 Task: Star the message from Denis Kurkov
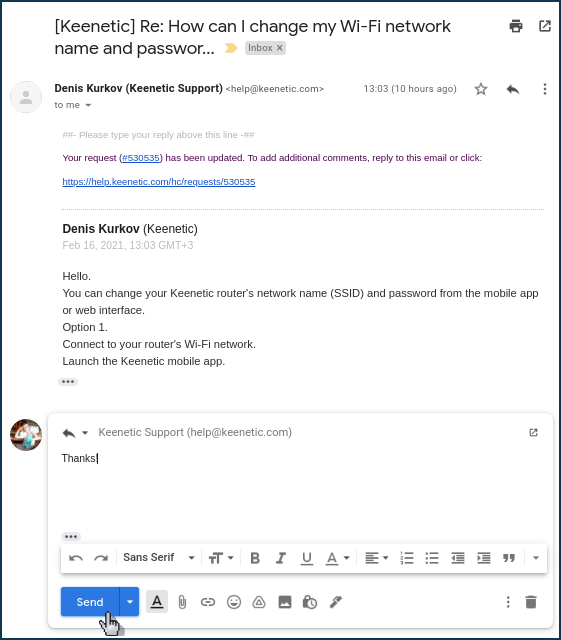(x=481, y=89)
